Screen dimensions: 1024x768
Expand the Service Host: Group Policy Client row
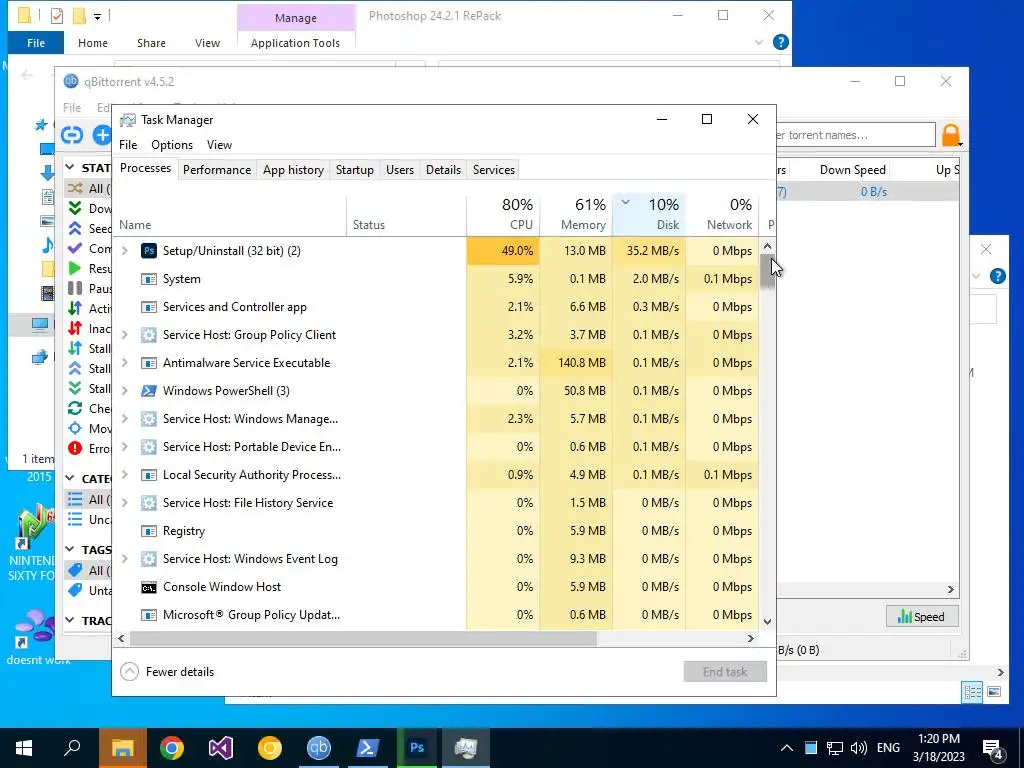[x=125, y=335]
